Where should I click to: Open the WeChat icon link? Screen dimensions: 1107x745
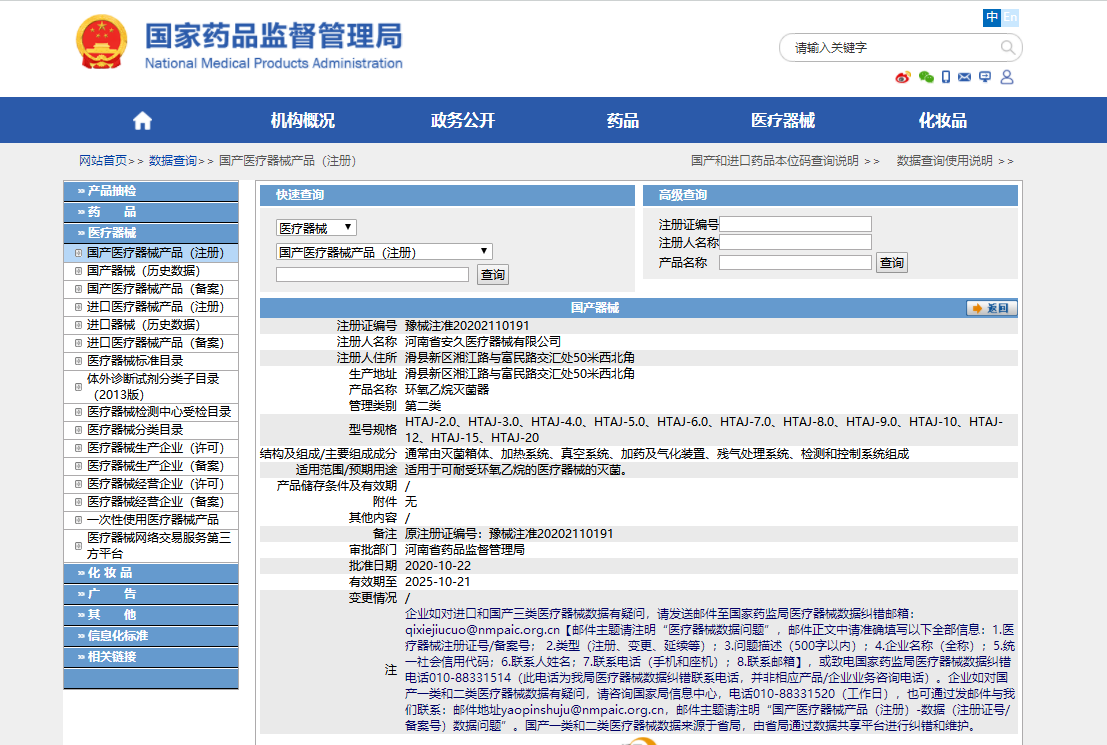coord(926,77)
